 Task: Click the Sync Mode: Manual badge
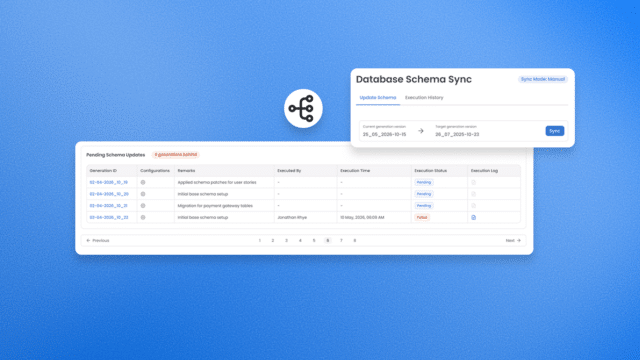(543, 79)
